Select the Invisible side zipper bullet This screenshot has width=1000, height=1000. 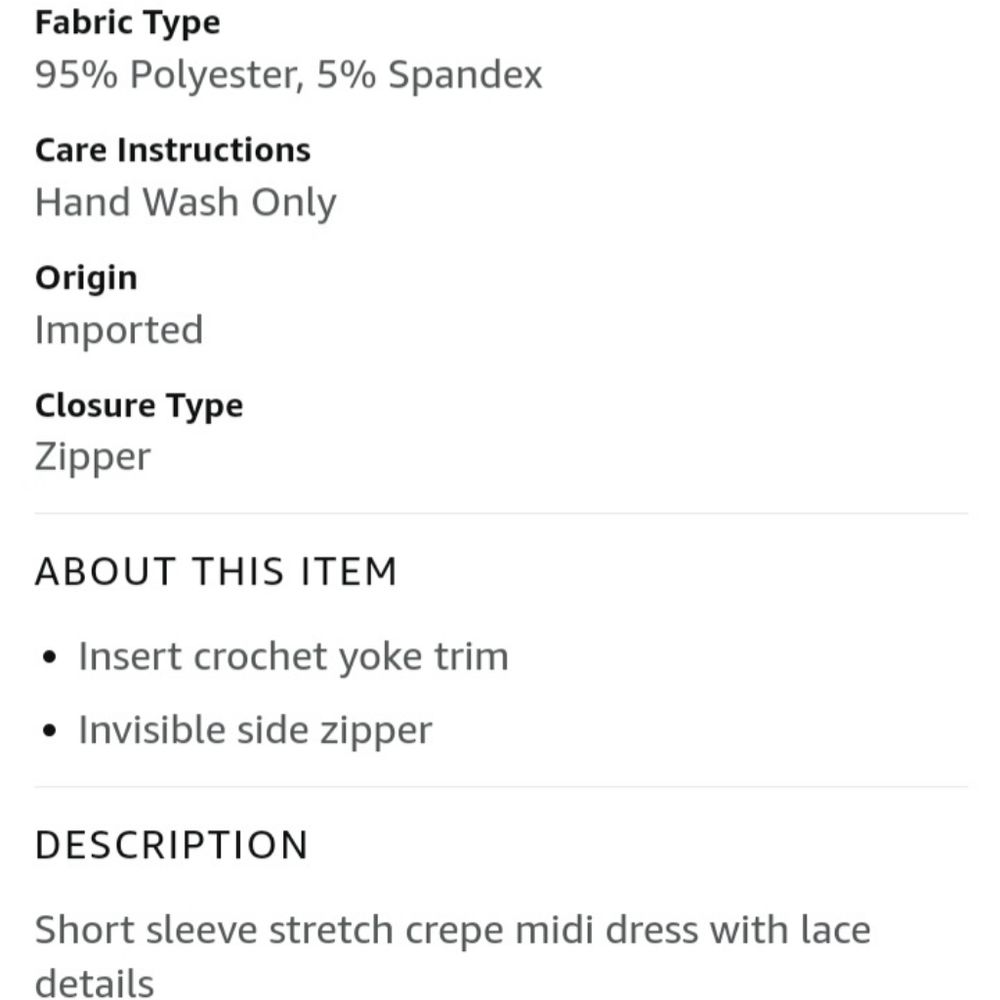255,730
